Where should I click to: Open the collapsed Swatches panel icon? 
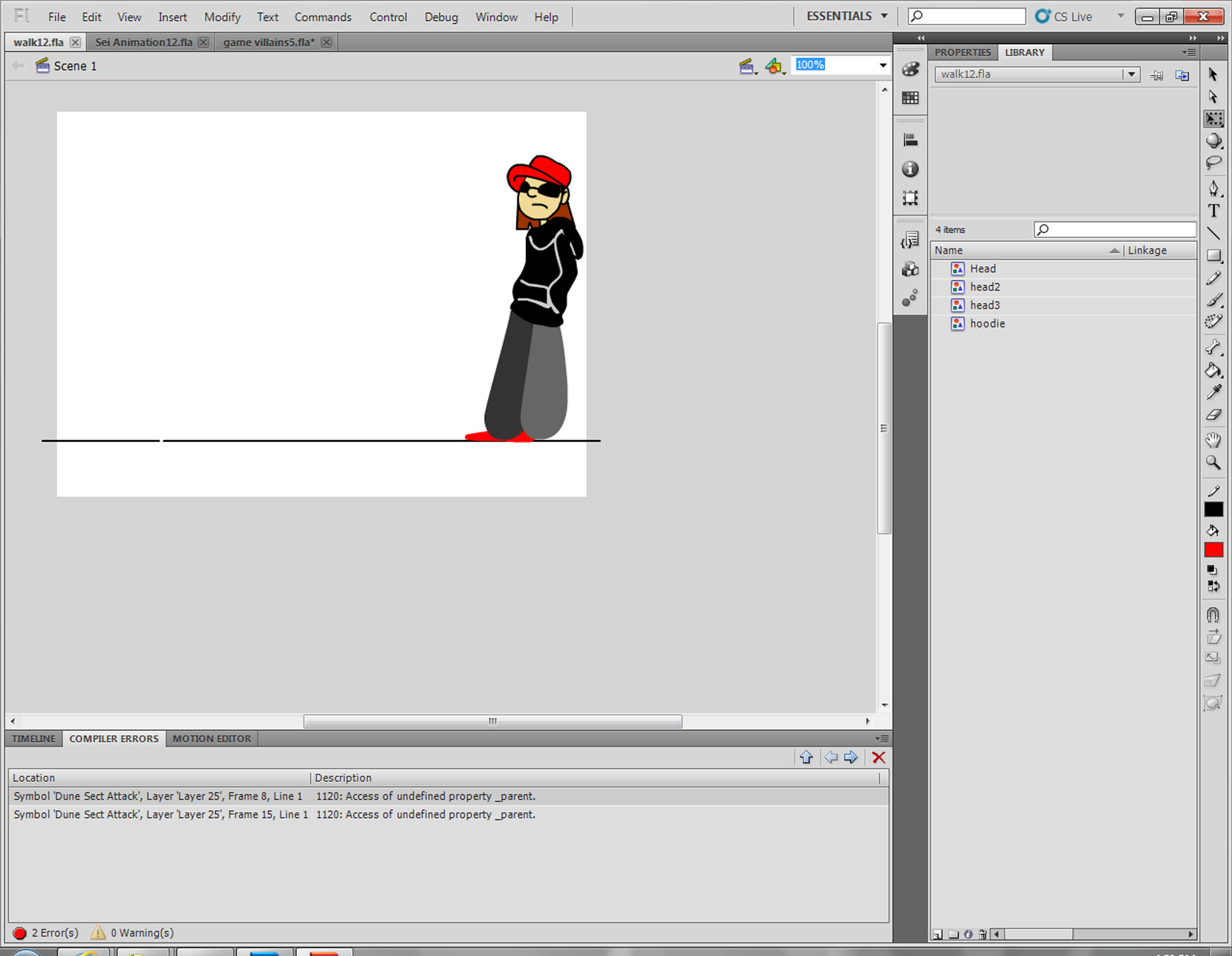click(910, 97)
